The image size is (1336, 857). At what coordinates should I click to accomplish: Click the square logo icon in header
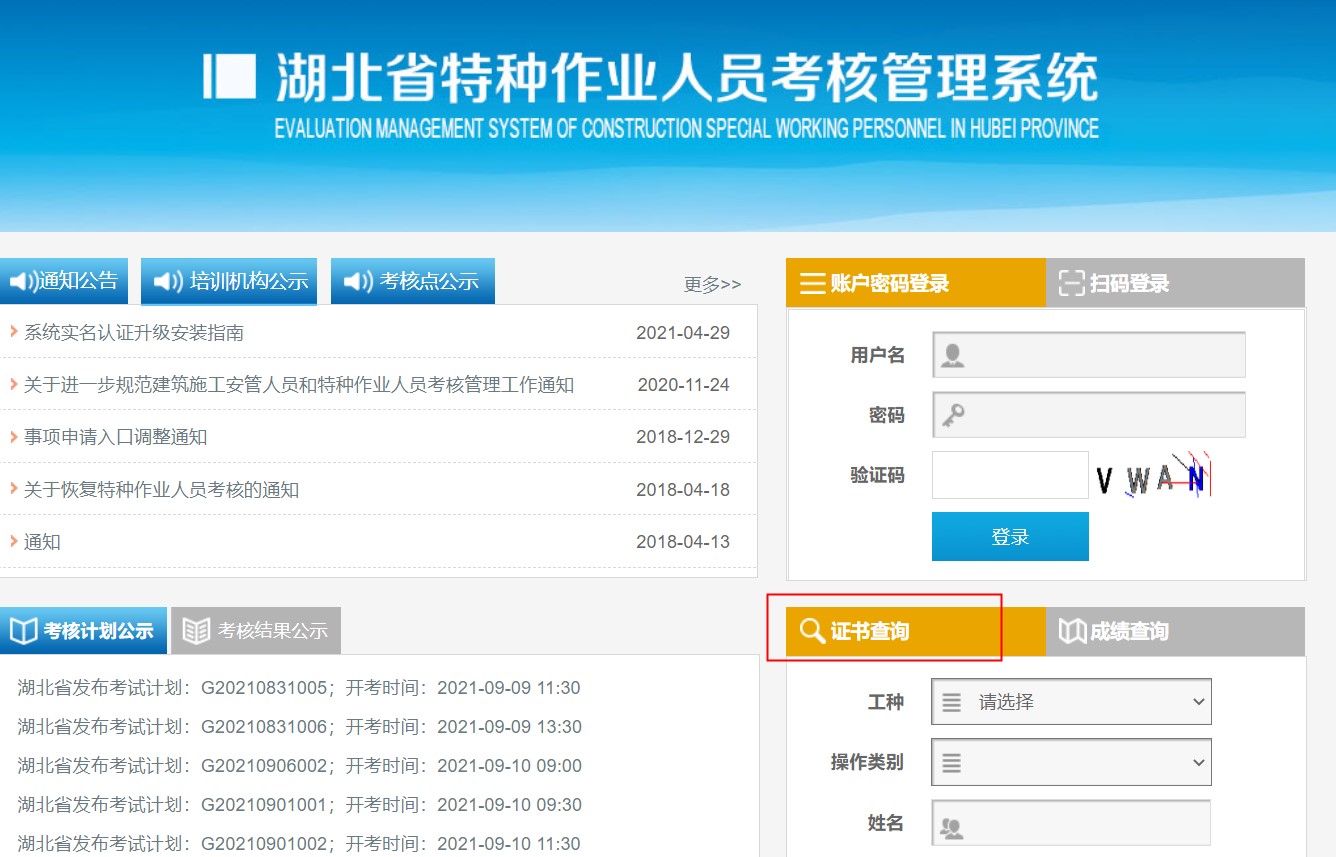pyautogui.click(x=230, y=76)
